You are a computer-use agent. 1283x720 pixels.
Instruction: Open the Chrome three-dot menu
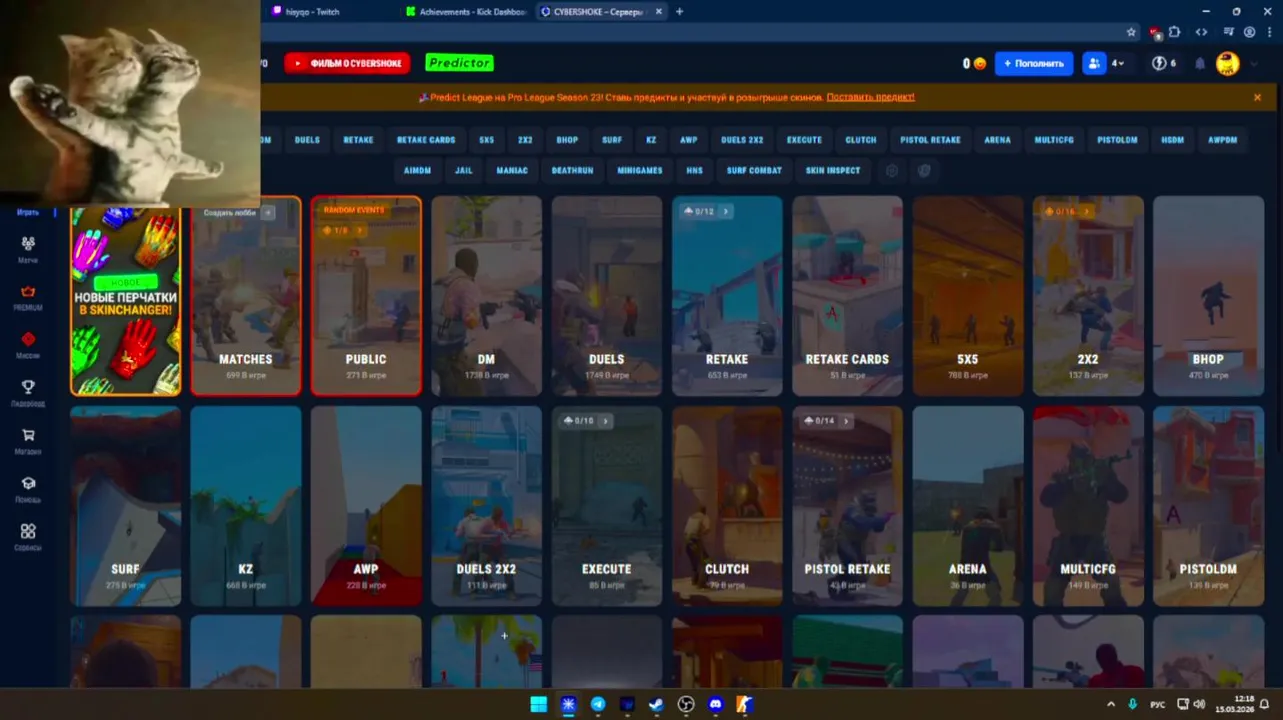coord(1269,32)
